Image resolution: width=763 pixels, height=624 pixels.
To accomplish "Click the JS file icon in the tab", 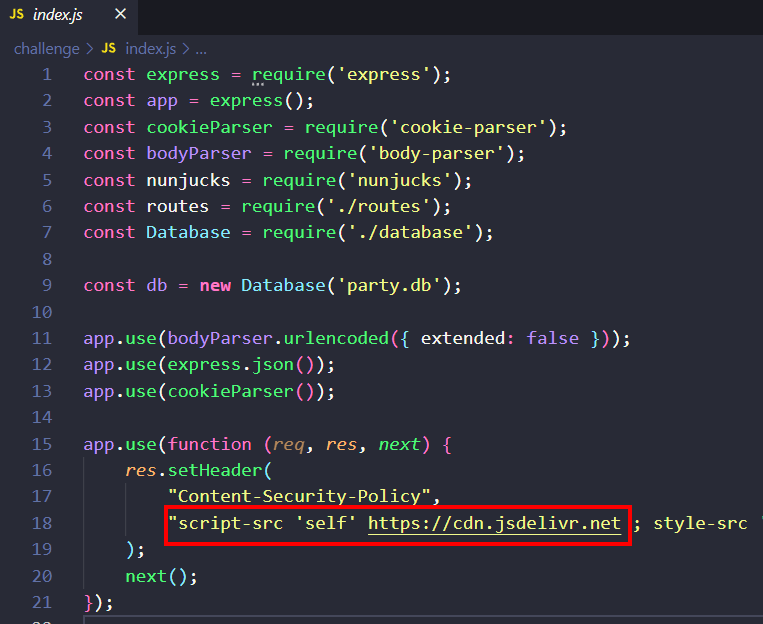I will pos(17,16).
